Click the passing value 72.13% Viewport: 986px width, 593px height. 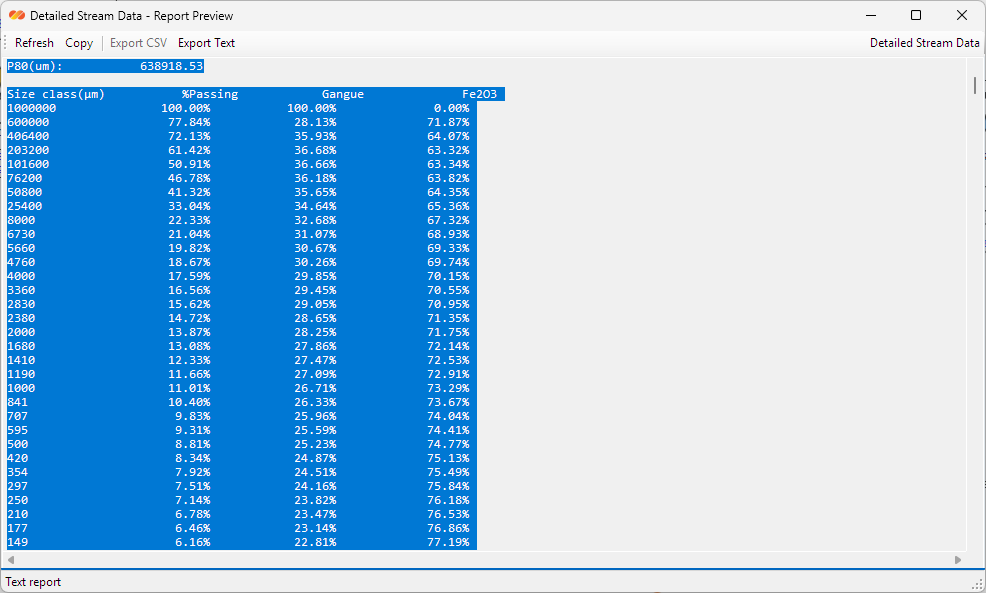[x=189, y=136]
